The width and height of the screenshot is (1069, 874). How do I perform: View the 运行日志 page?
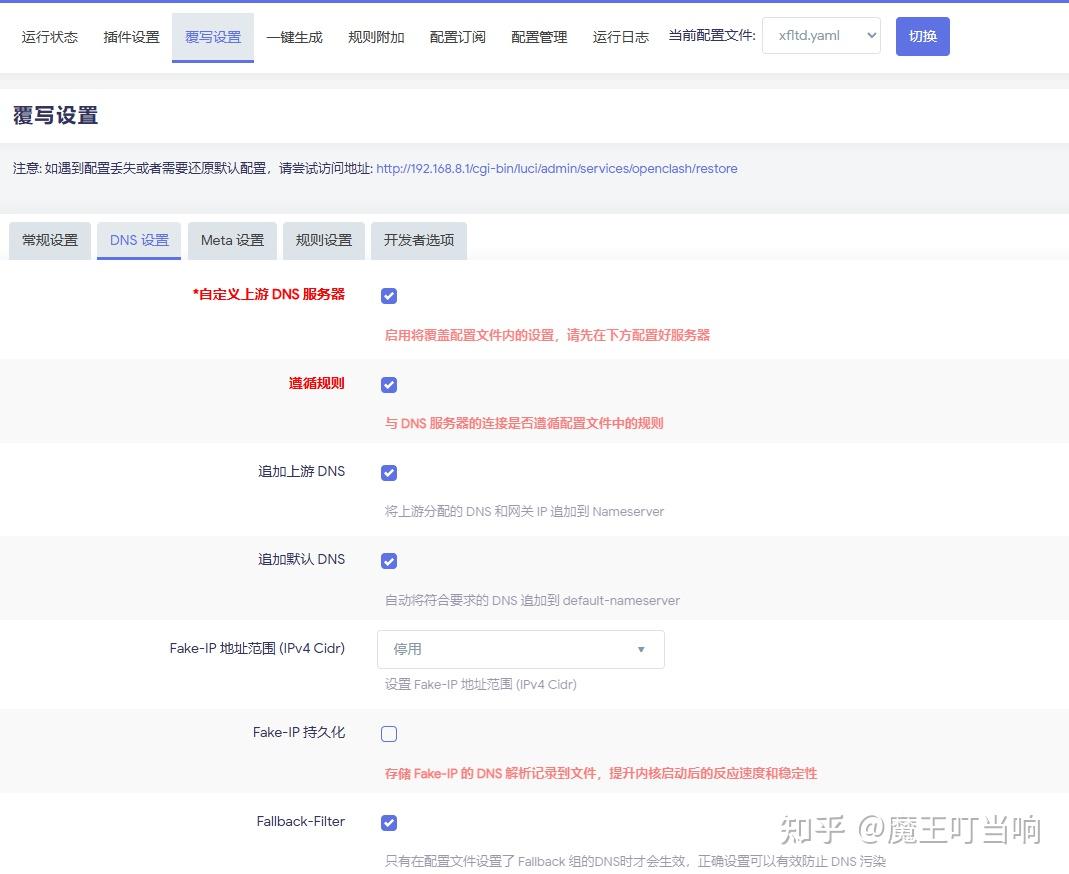[620, 36]
